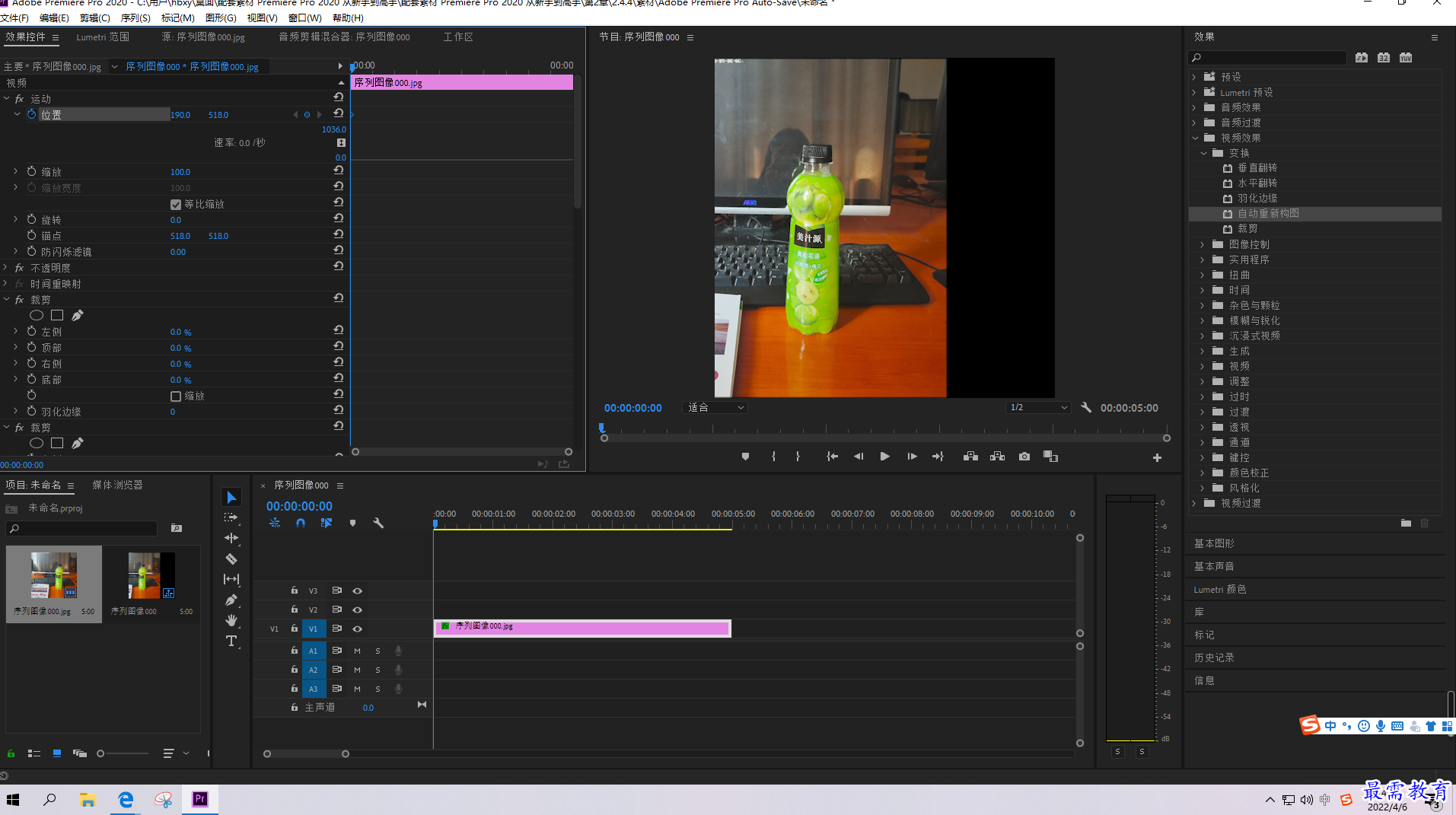Switch to Lumetri 范围 tab
The image size is (1456, 815).
click(103, 37)
